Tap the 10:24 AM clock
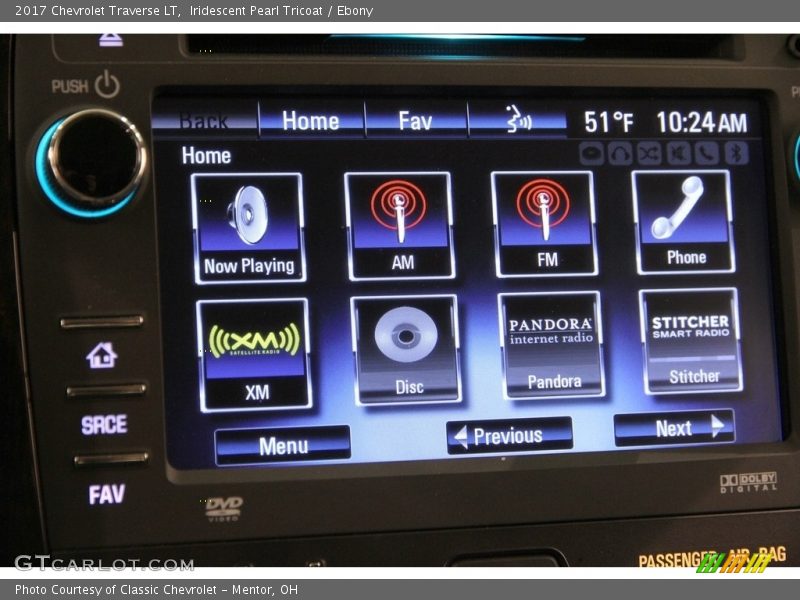Screen dimensions: 800x600 click(702, 122)
